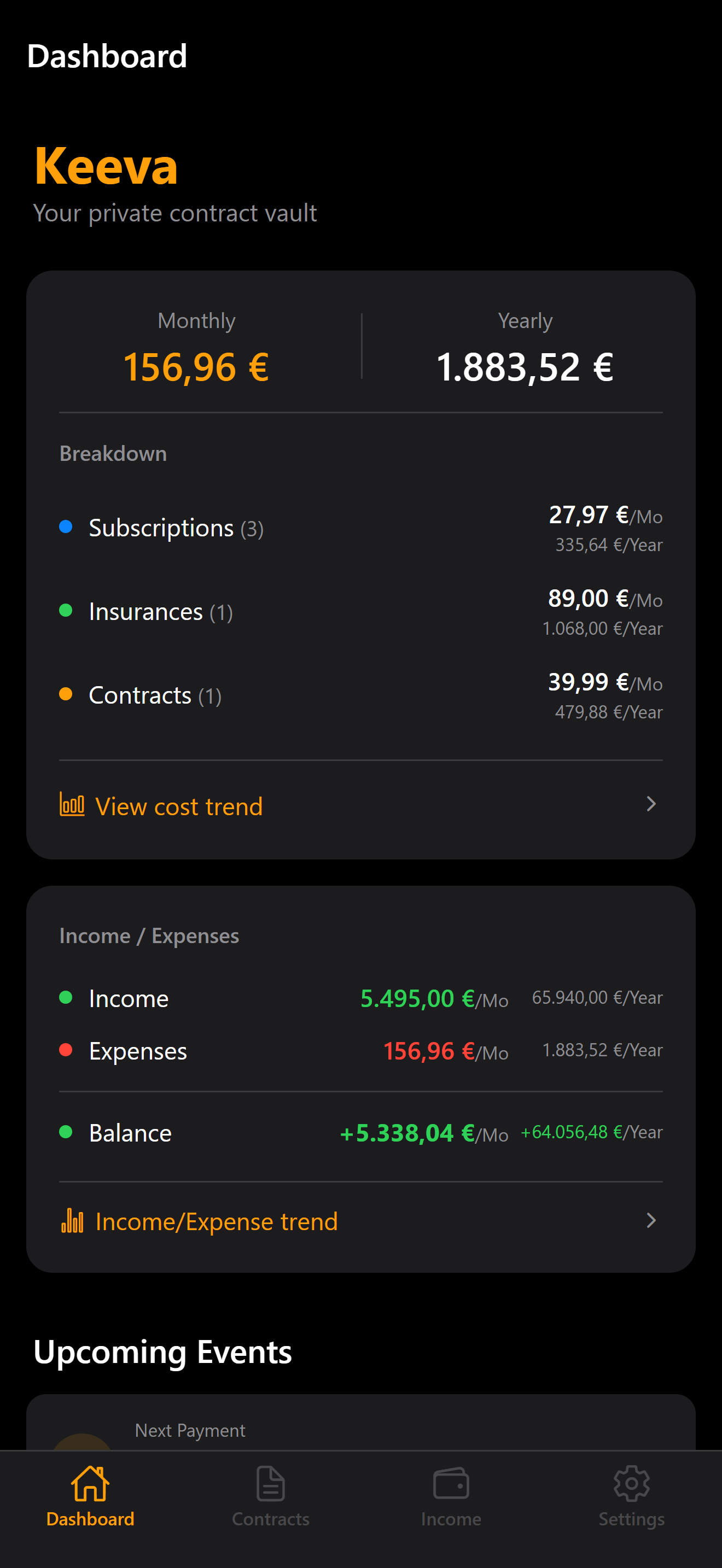Select the Settings tab label

click(631, 1519)
